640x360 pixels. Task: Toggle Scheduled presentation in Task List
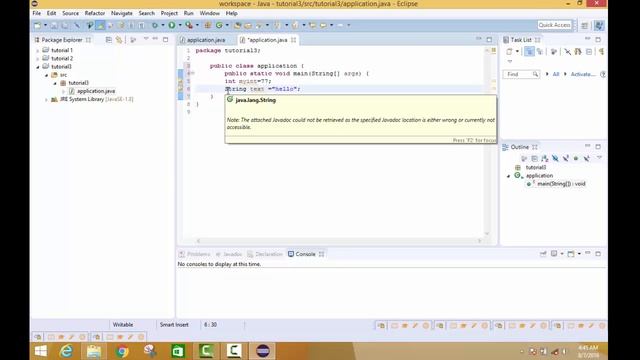tap(540, 51)
